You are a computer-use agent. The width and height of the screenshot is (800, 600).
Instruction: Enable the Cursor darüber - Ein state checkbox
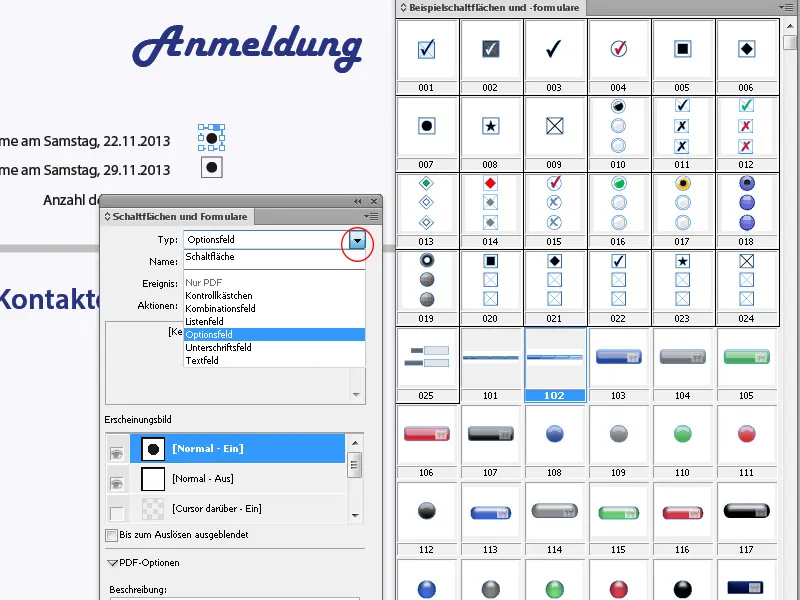point(117,513)
